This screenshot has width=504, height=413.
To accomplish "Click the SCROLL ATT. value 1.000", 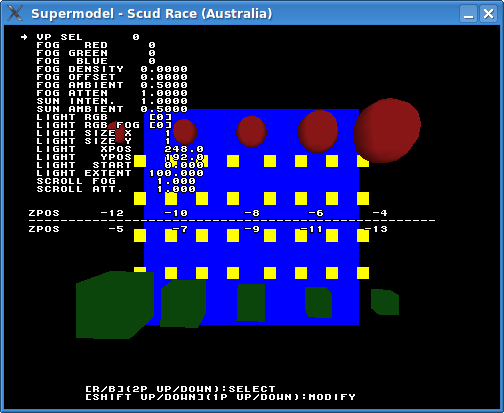I will point(176,189).
